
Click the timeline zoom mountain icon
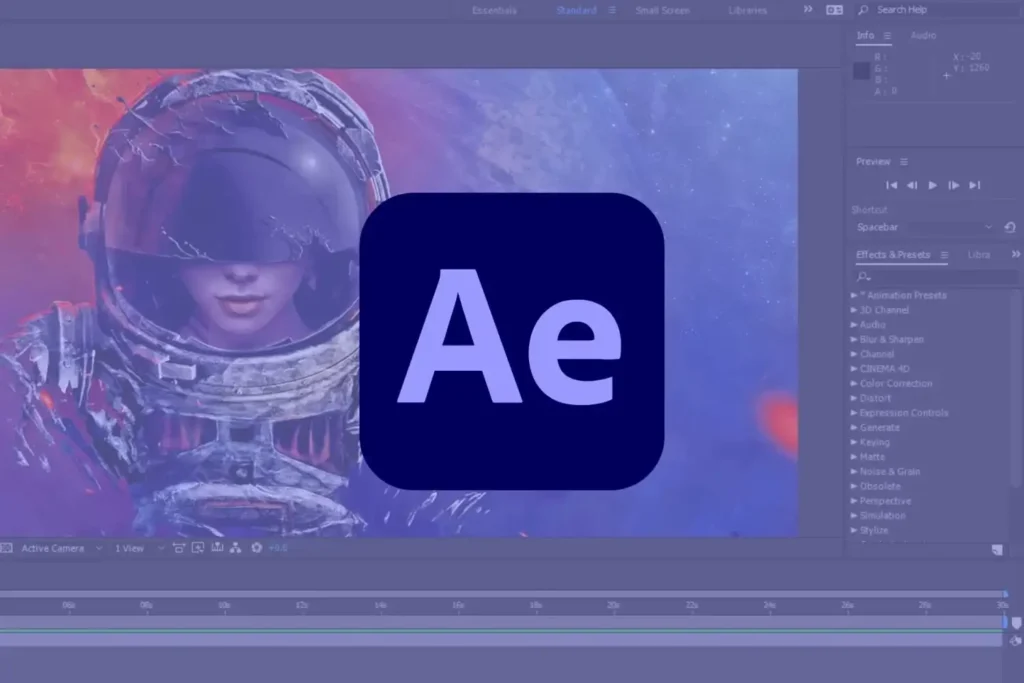pos(1016,641)
